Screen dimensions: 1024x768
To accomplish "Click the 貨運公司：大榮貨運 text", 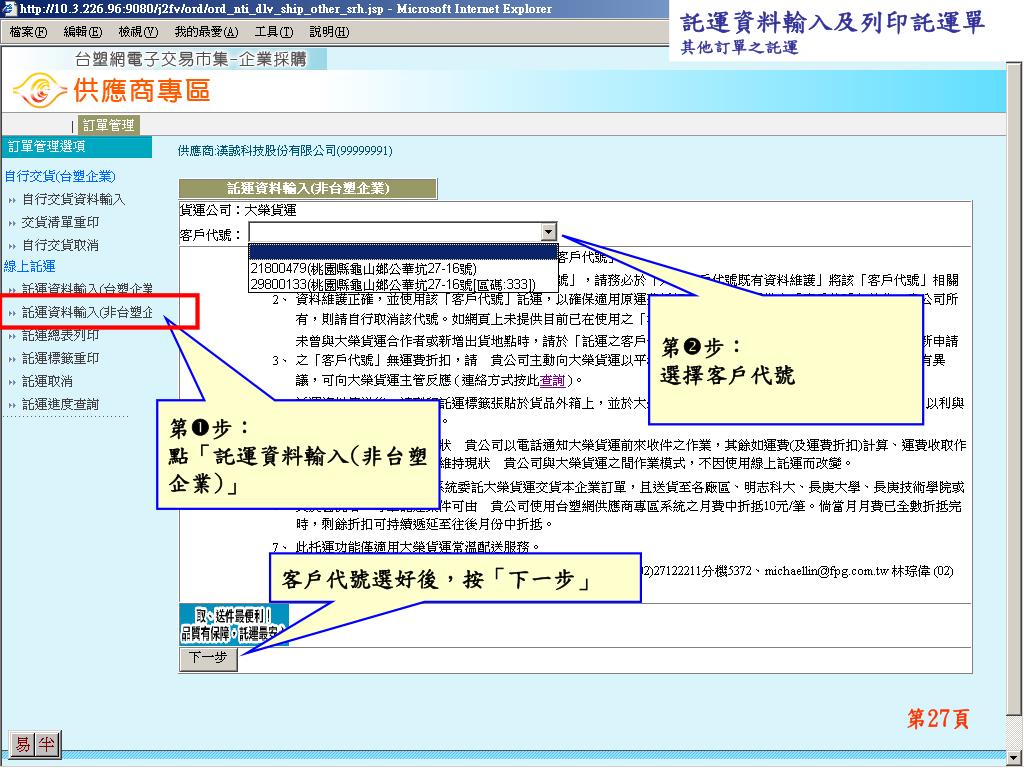I will (238, 210).
